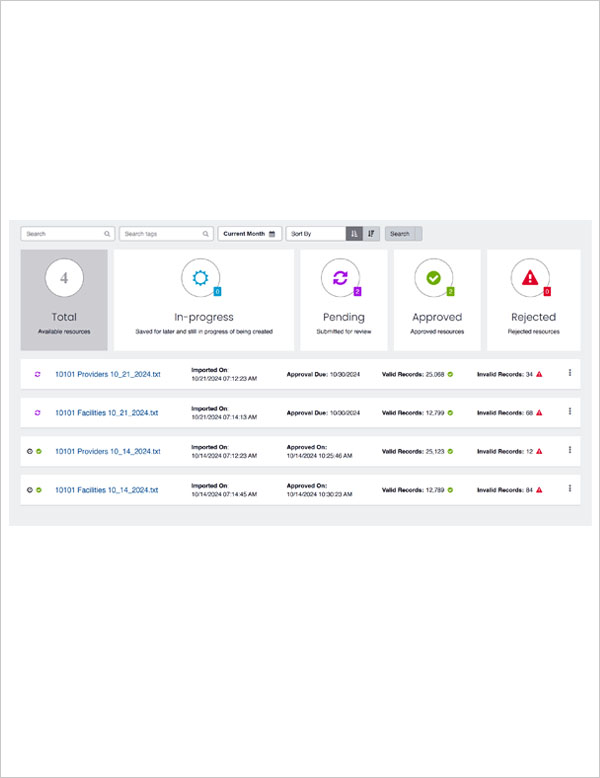Click gray circle icon on Facilities 10_14_2024 row
Viewport: 600px width, 778px height.
30,490
